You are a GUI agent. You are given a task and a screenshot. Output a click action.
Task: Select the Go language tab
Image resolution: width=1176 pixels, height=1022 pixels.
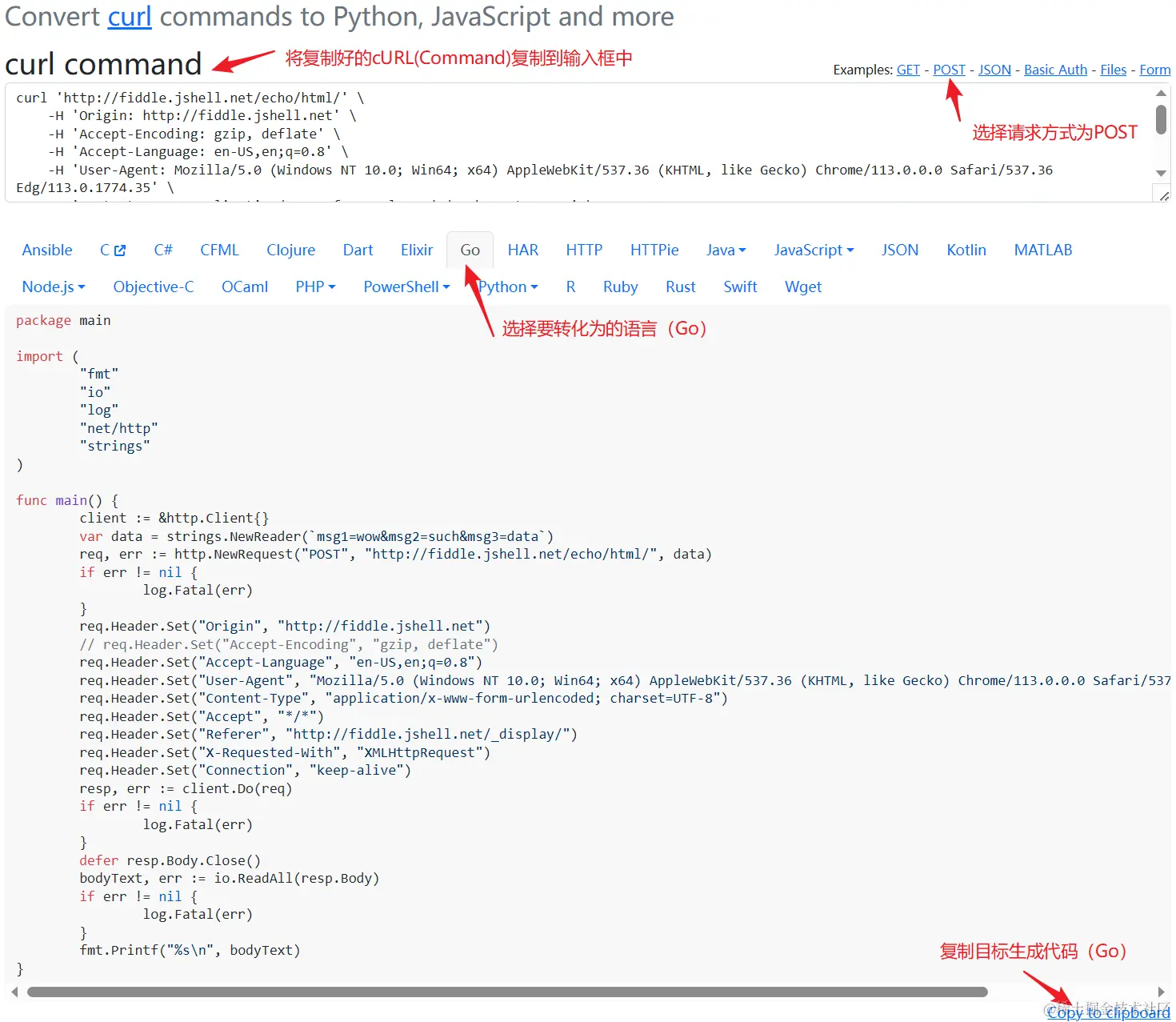click(470, 250)
